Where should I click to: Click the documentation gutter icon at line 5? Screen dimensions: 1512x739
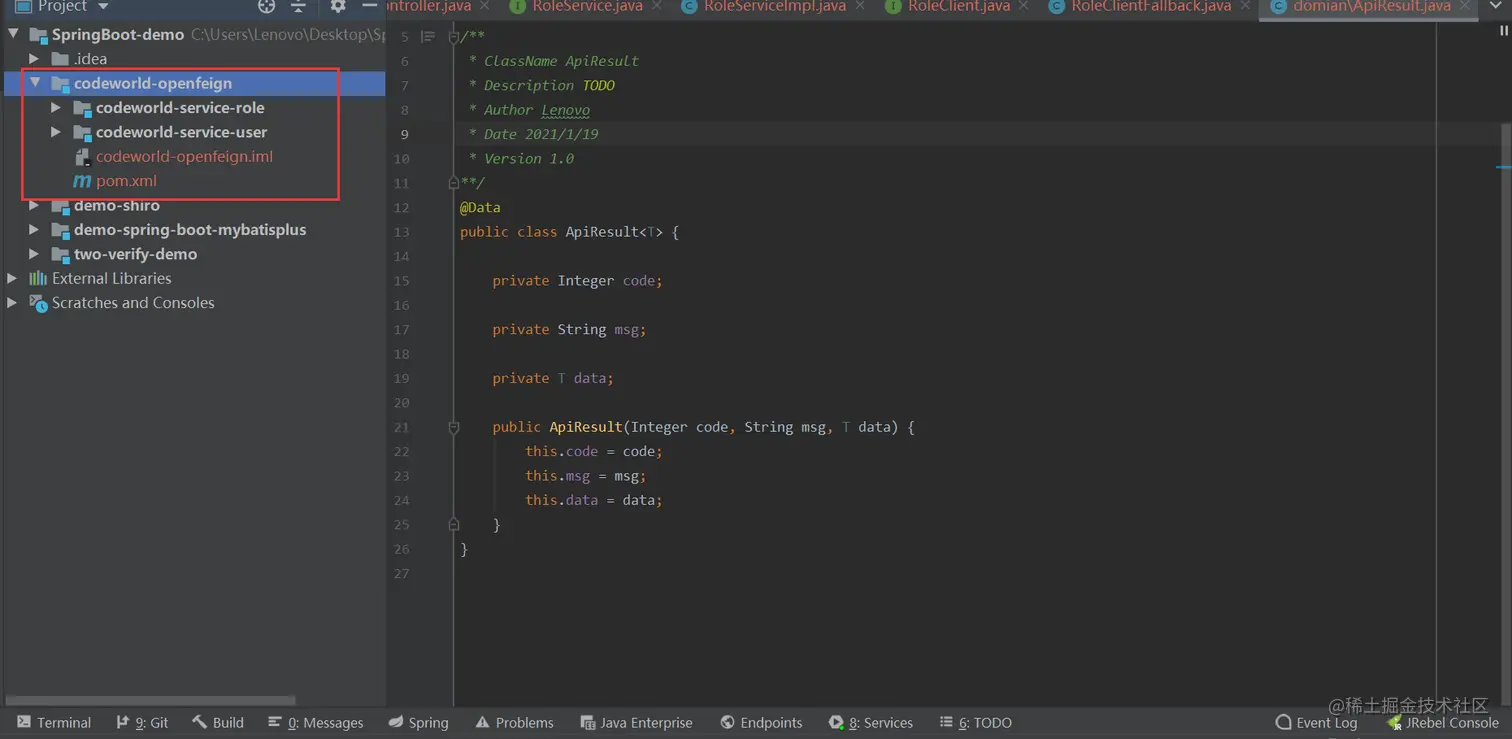click(427, 37)
